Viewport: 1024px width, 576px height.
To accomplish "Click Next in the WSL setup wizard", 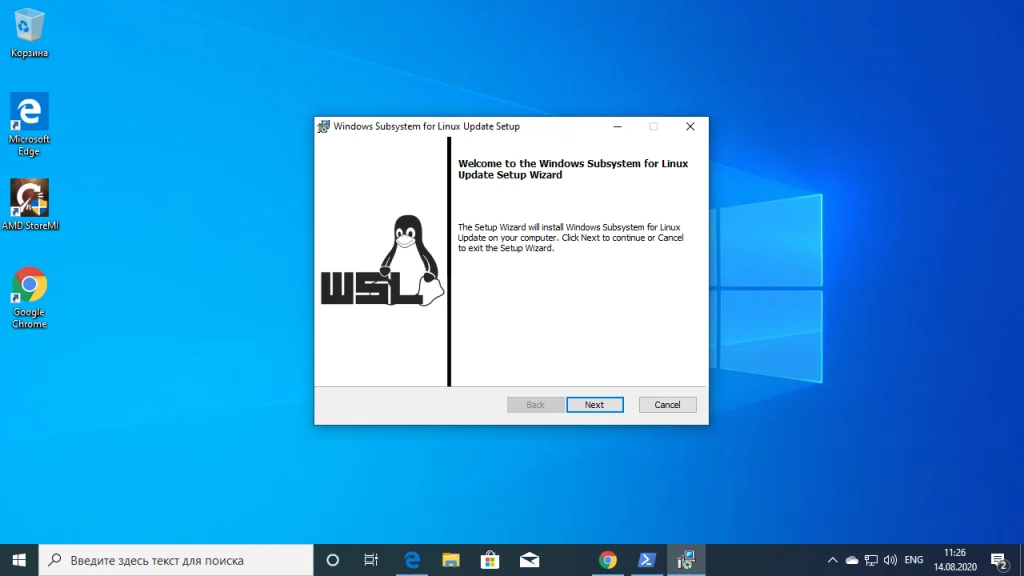I will [594, 405].
